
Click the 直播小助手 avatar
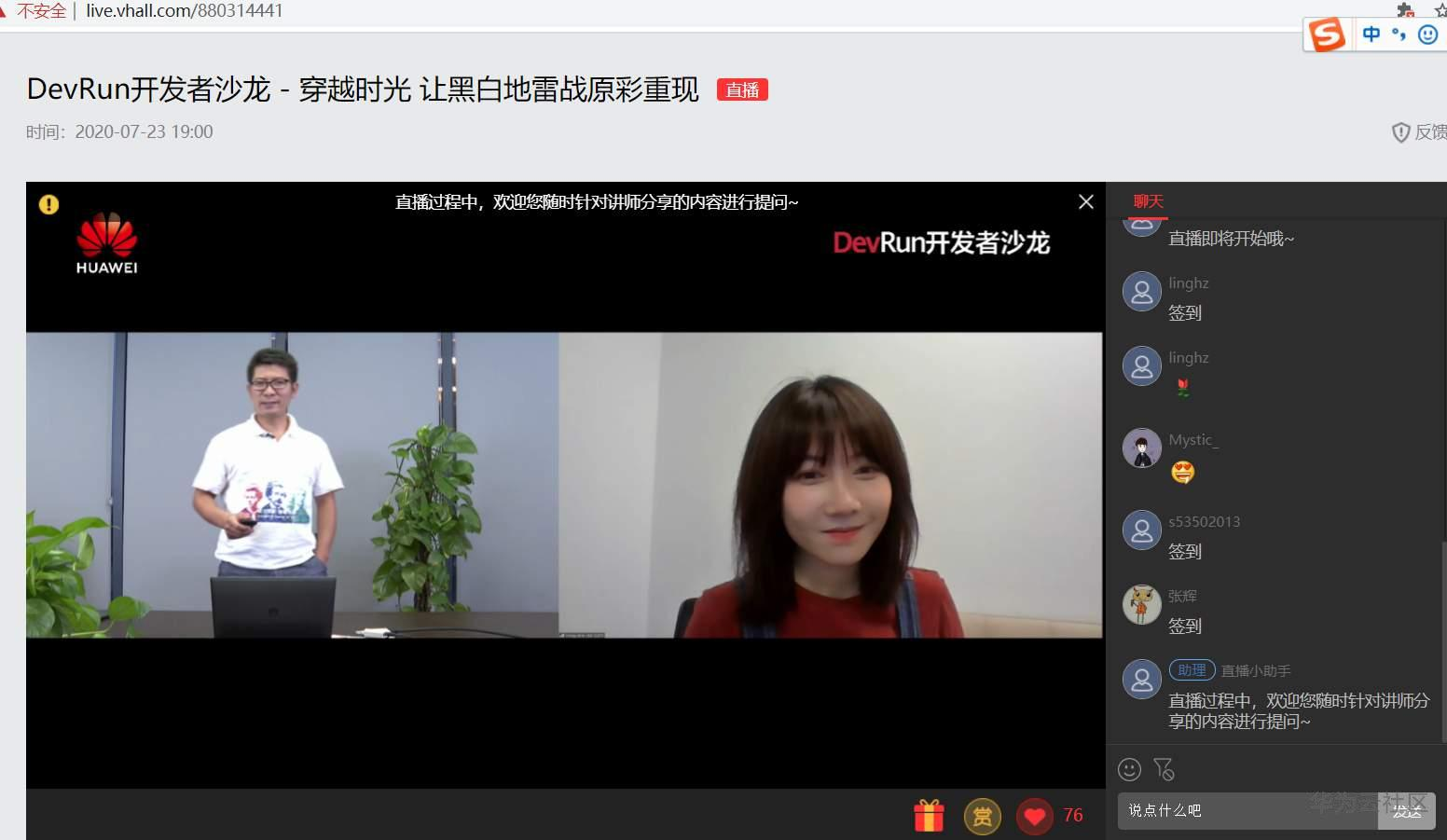(x=1142, y=679)
